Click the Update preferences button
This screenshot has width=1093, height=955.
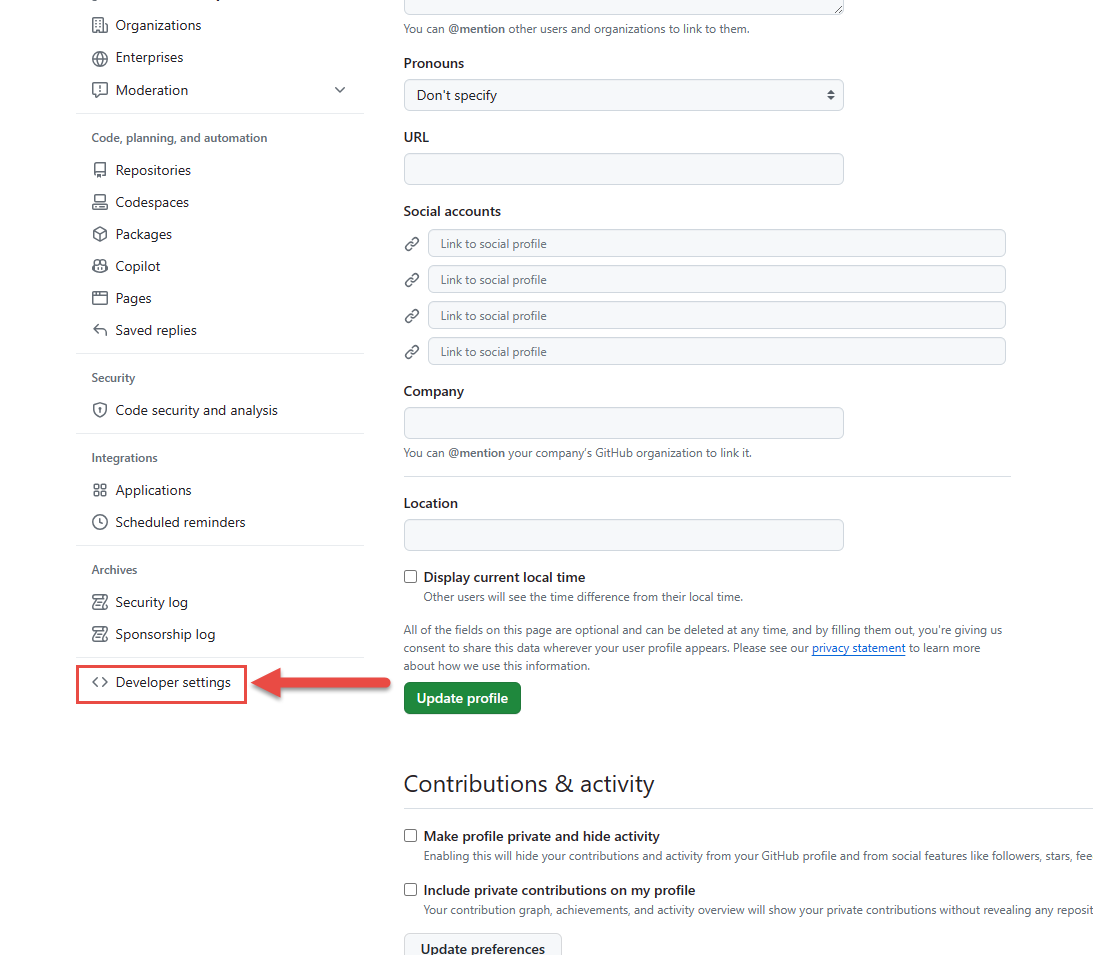(x=482, y=948)
